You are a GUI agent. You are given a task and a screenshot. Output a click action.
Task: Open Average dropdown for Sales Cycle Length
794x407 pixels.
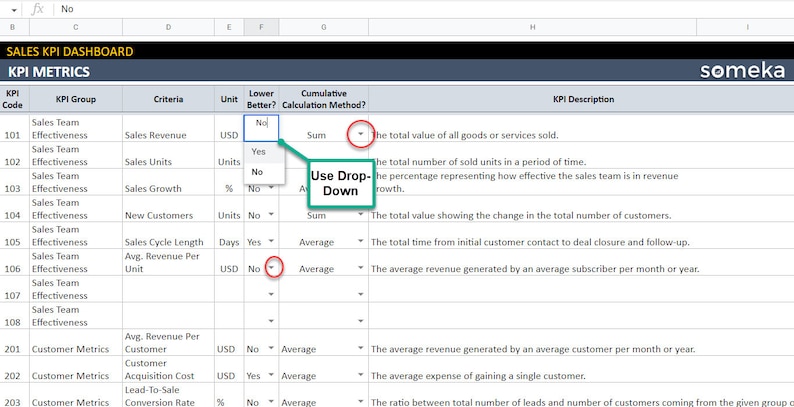[x=361, y=241]
